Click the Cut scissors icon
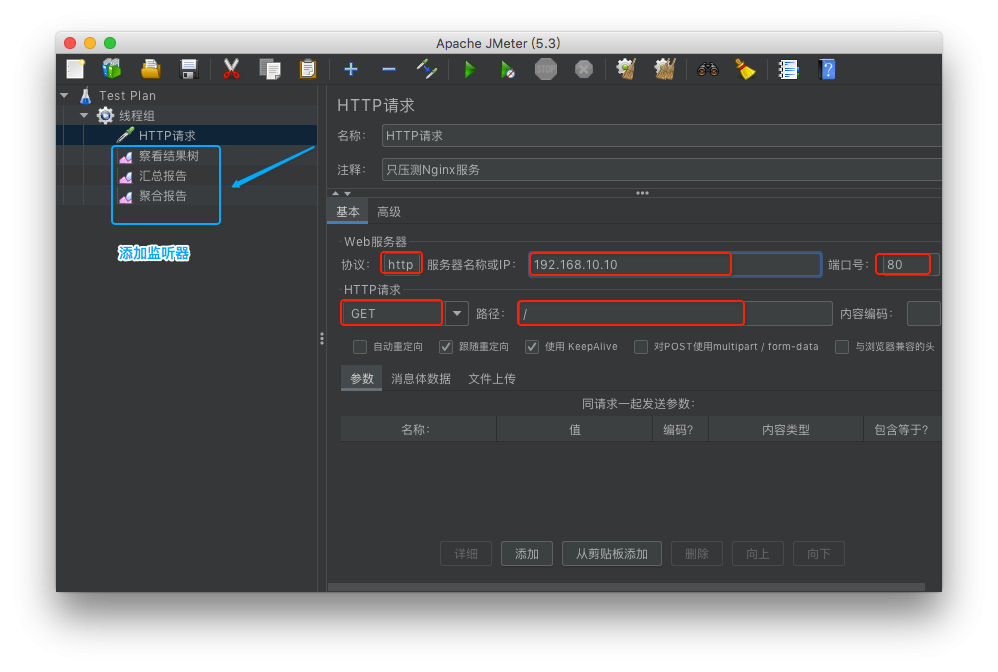 231,69
